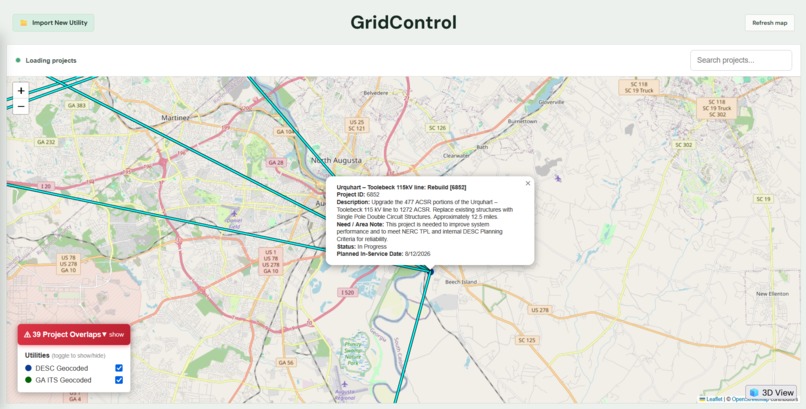Click the GA 28 road shield
Screen dimensions: 806x409
tap(276, 162)
